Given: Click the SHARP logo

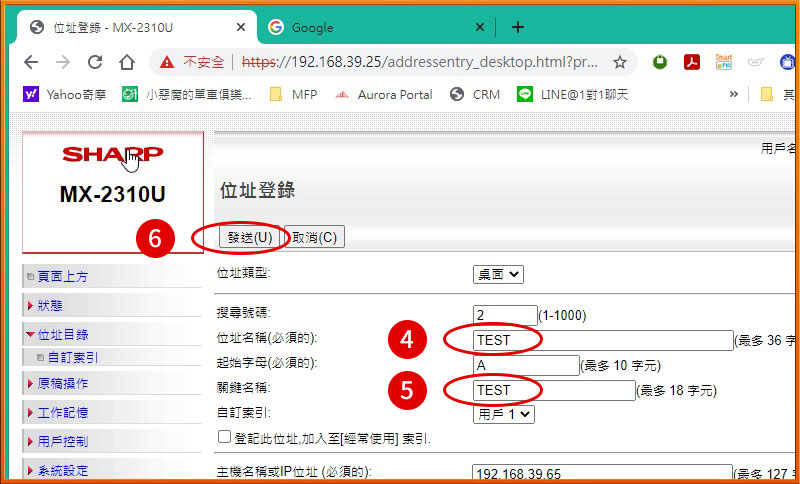Looking at the screenshot, I should click(x=112, y=154).
